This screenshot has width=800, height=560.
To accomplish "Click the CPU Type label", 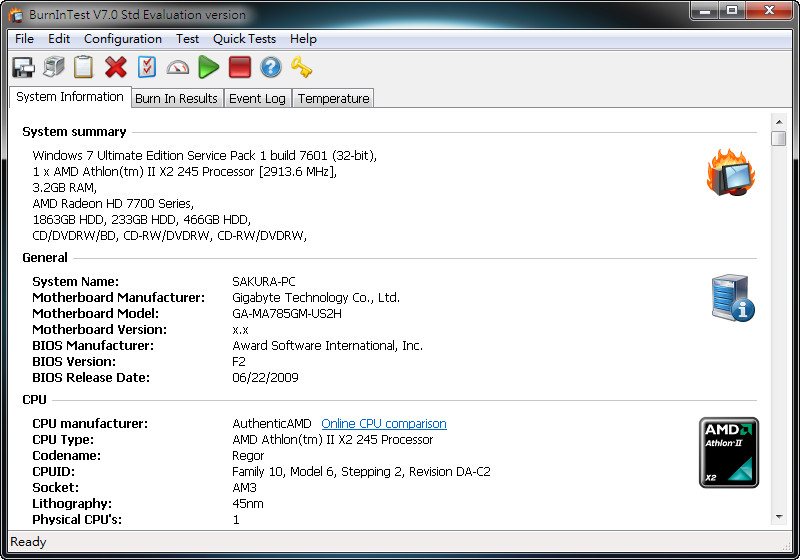I will click(x=63, y=440).
